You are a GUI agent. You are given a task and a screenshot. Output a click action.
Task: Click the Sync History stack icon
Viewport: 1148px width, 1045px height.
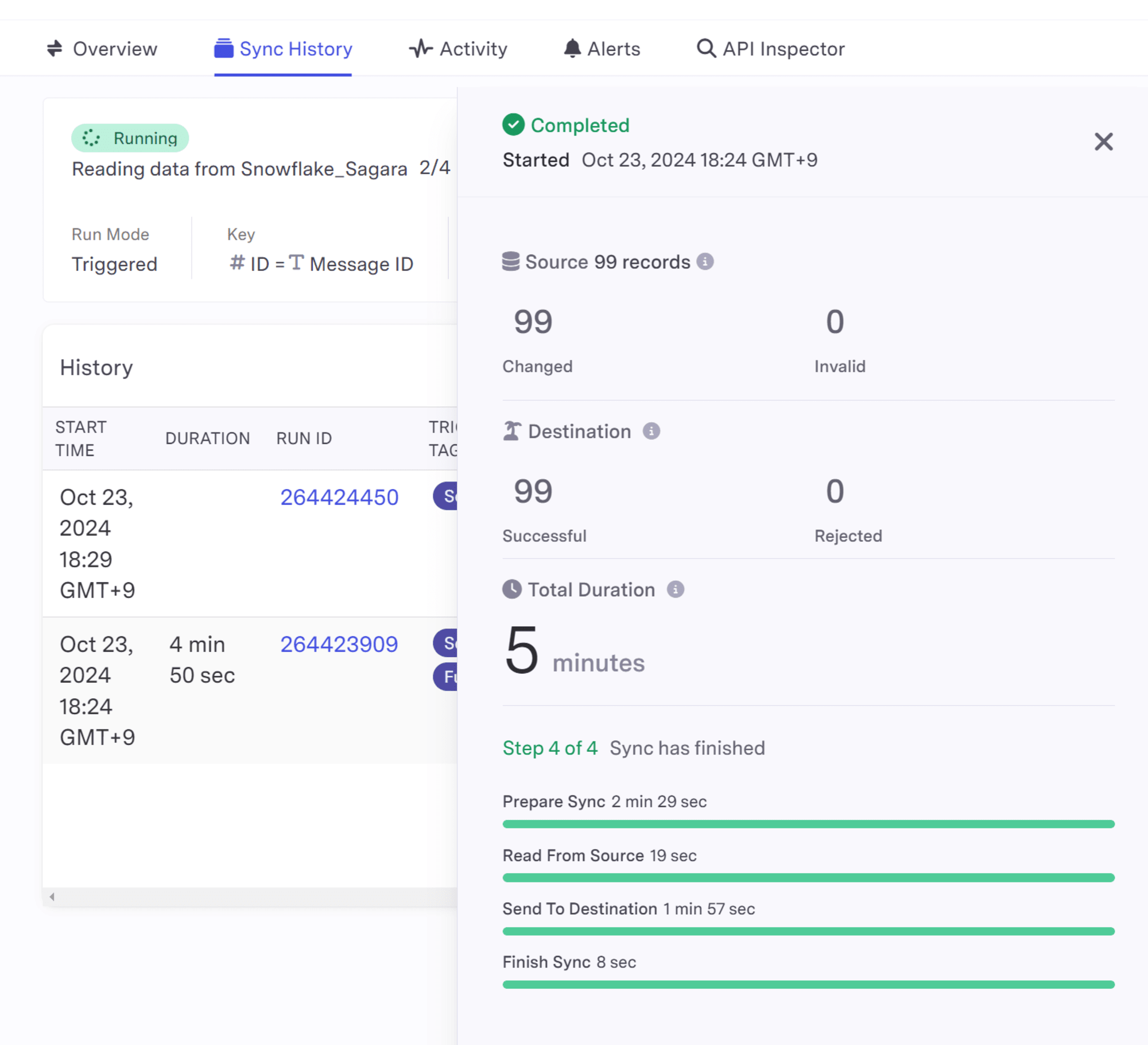(224, 49)
